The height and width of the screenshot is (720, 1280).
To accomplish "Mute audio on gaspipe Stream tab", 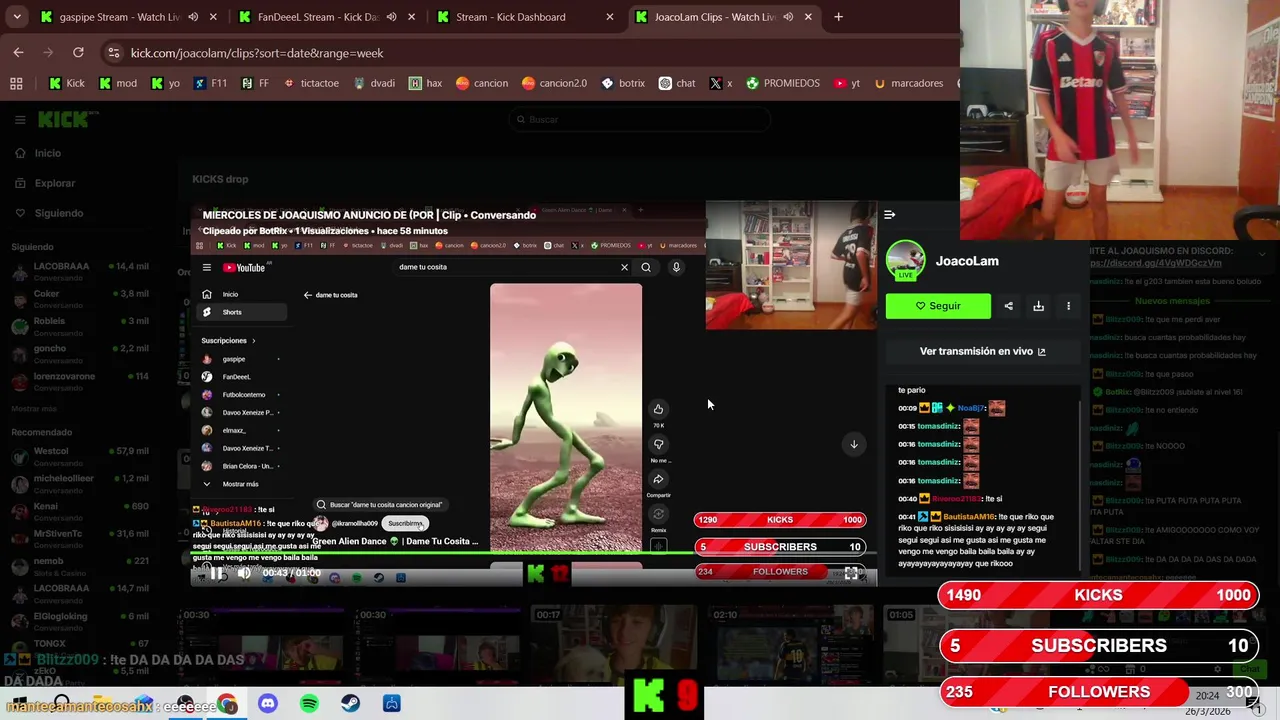I will pyautogui.click(x=192, y=17).
